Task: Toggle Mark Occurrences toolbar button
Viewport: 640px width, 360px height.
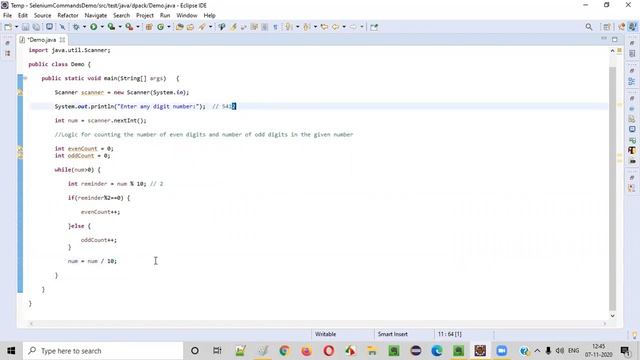Action: click(x=233, y=27)
